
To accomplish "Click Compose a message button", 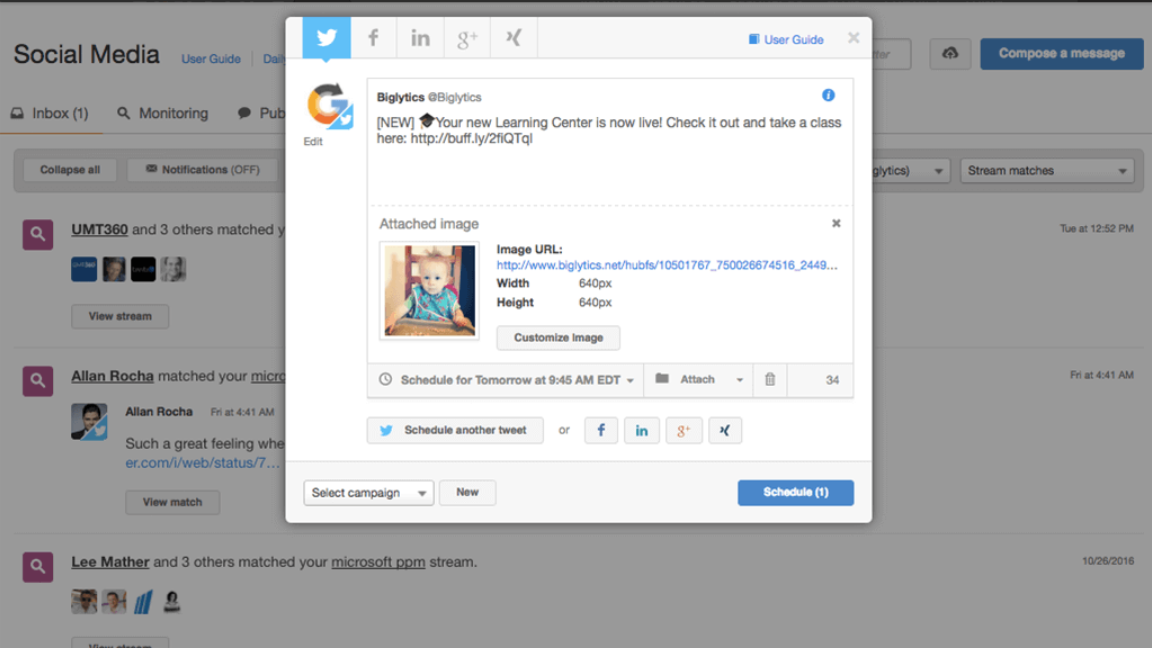I will [1062, 54].
